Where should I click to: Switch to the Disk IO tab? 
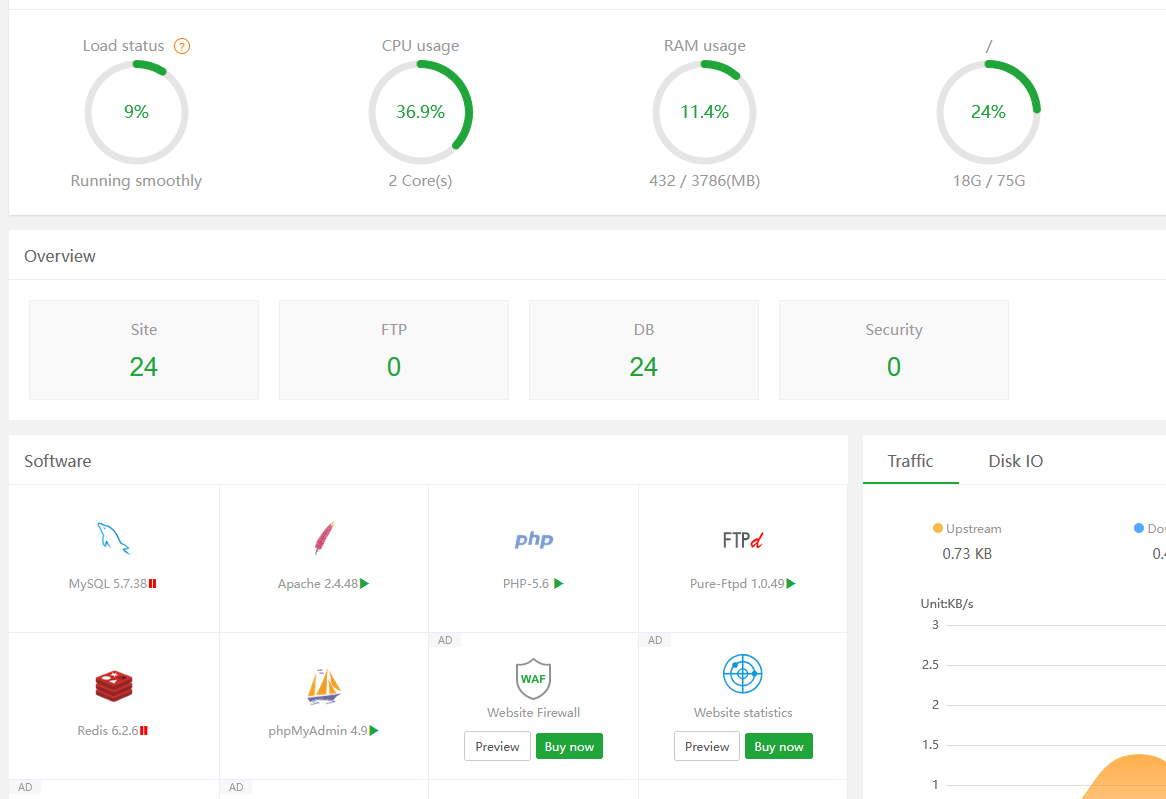coord(1015,461)
